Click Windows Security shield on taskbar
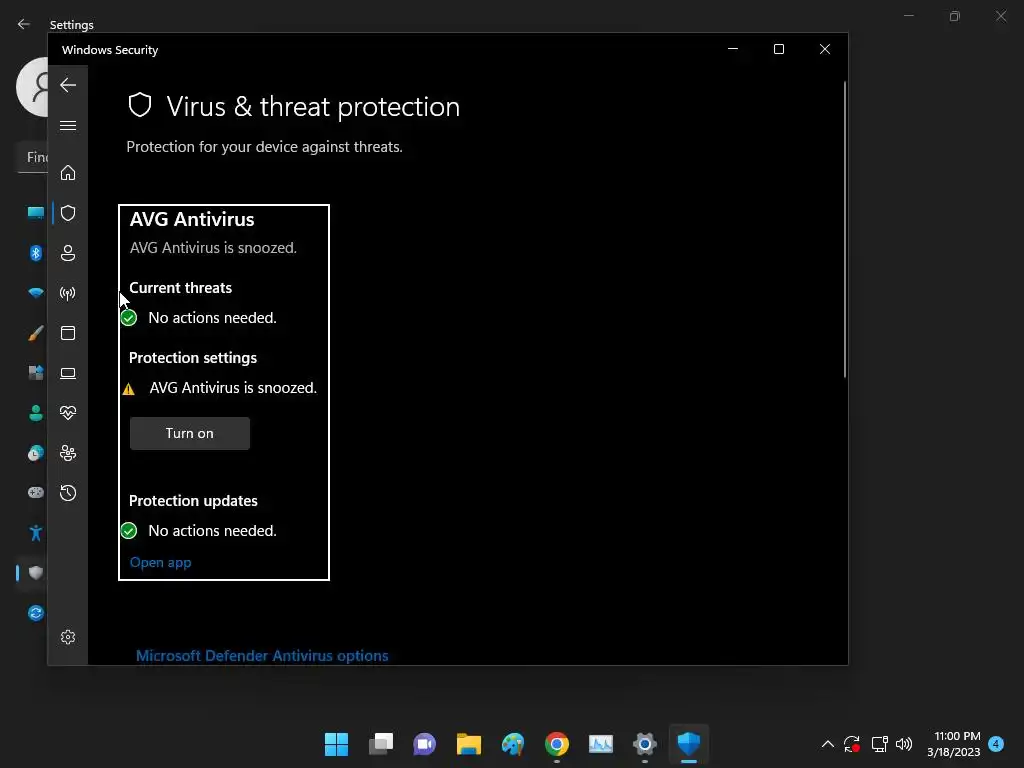Viewport: 1024px width, 768px height. click(688, 744)
